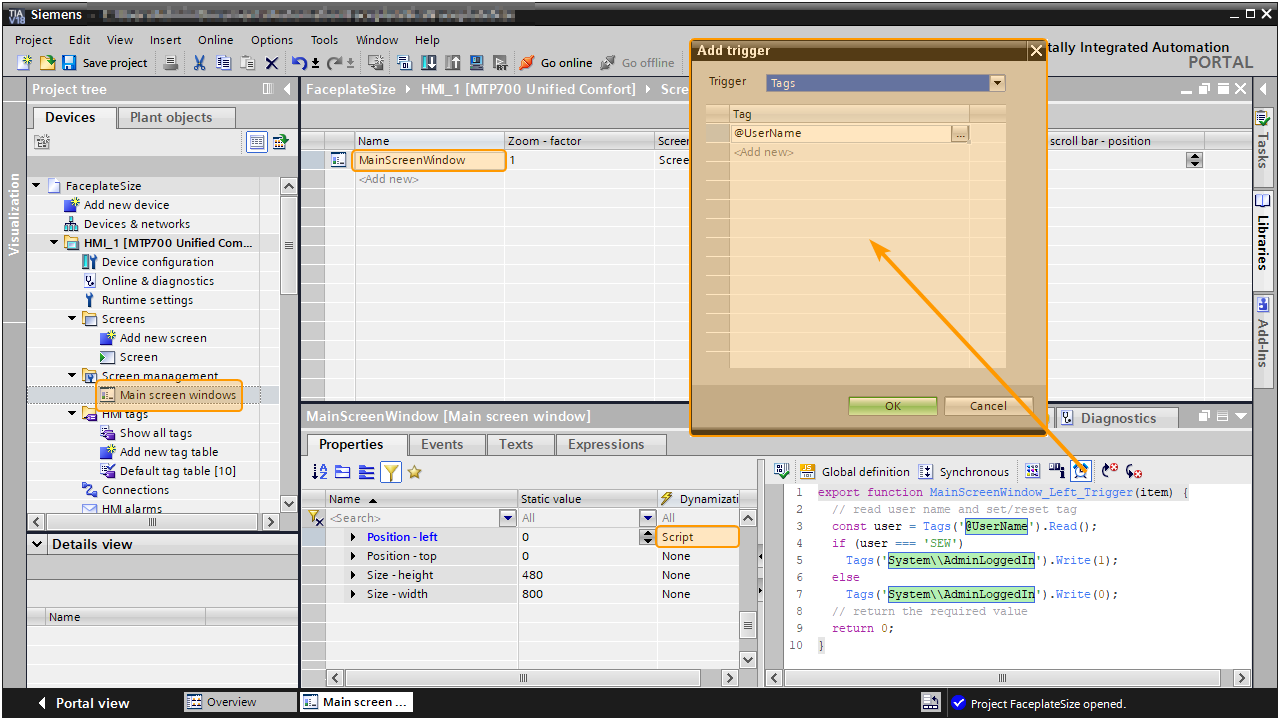Expand the Position - left property row
Viewport: 1280px width, 720px height.
(353, 537)
